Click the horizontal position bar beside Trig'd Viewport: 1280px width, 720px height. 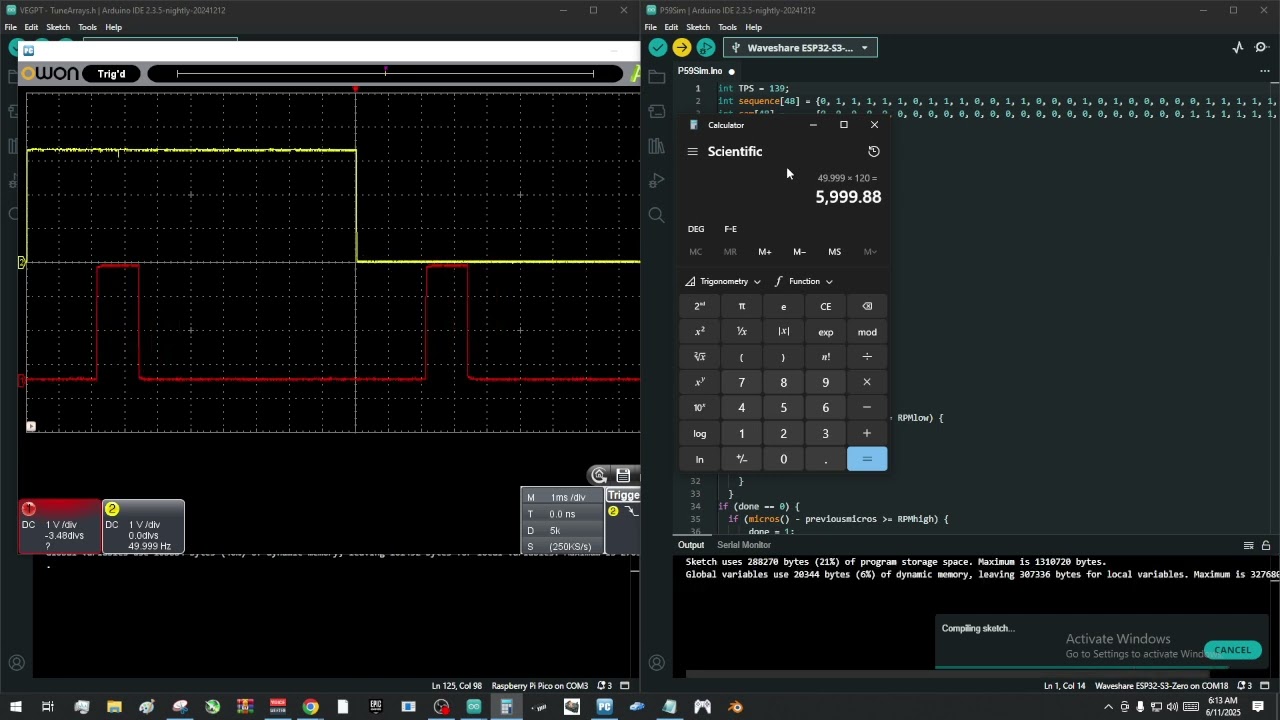(385, 73)
